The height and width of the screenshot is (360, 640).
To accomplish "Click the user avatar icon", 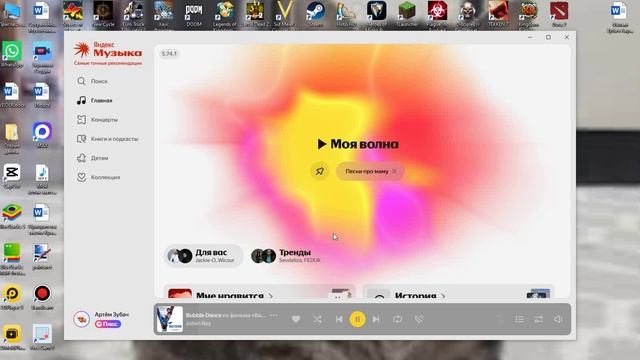I will (82, 319).
